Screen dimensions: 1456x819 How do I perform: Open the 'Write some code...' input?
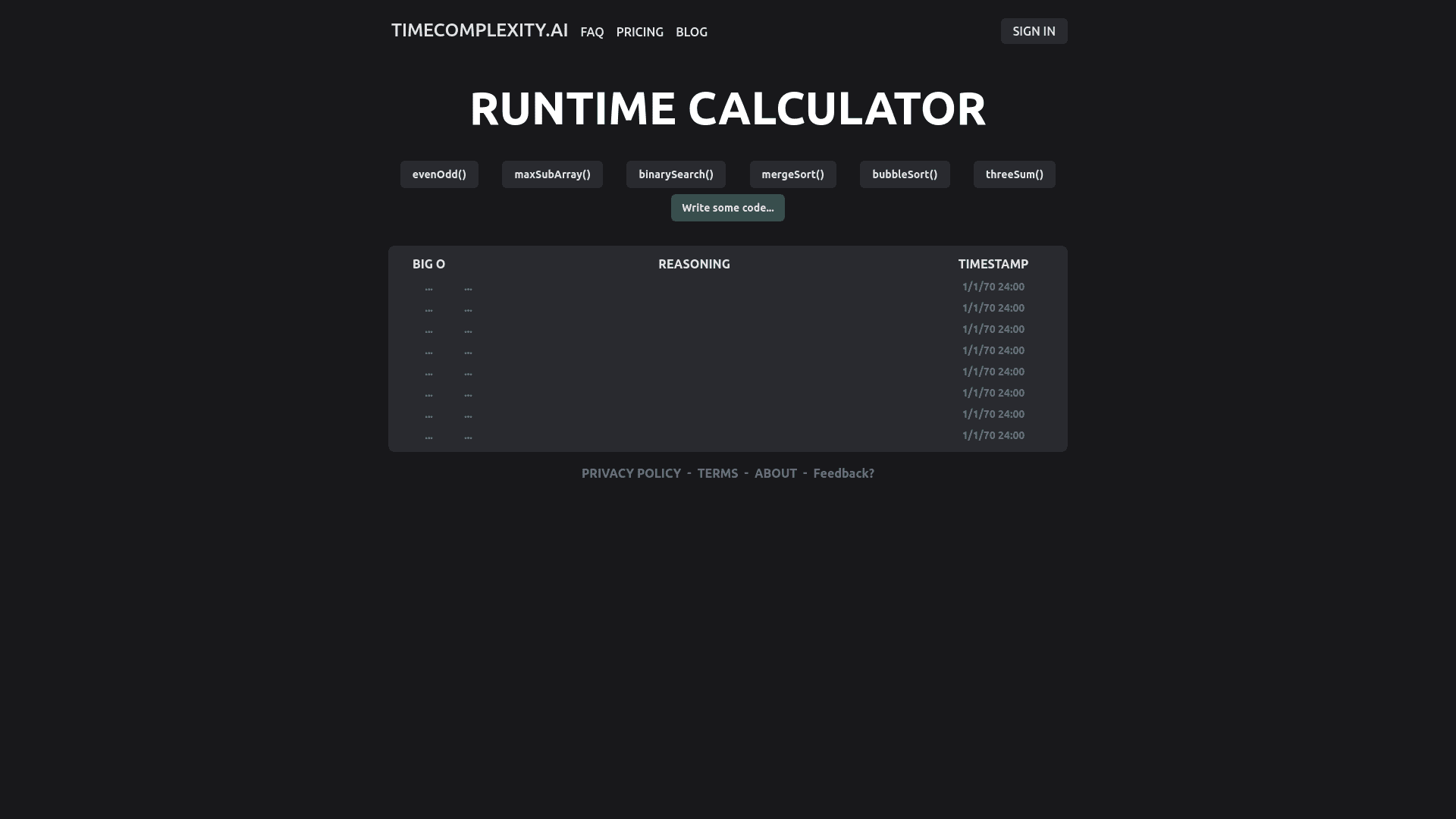coord(727,207)
